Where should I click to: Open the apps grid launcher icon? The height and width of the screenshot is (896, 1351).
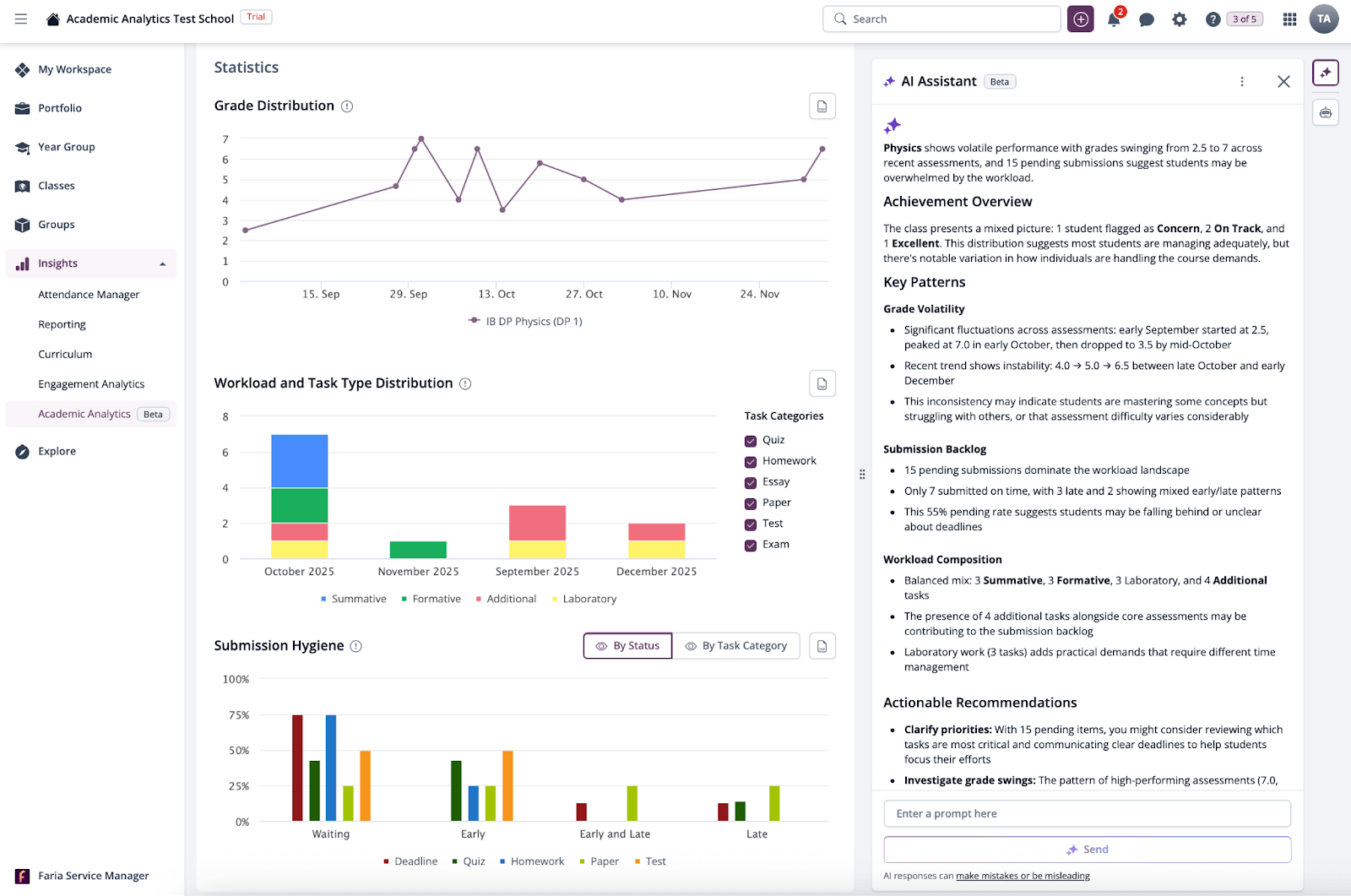pyautogui.click(x=1289, y=19)
